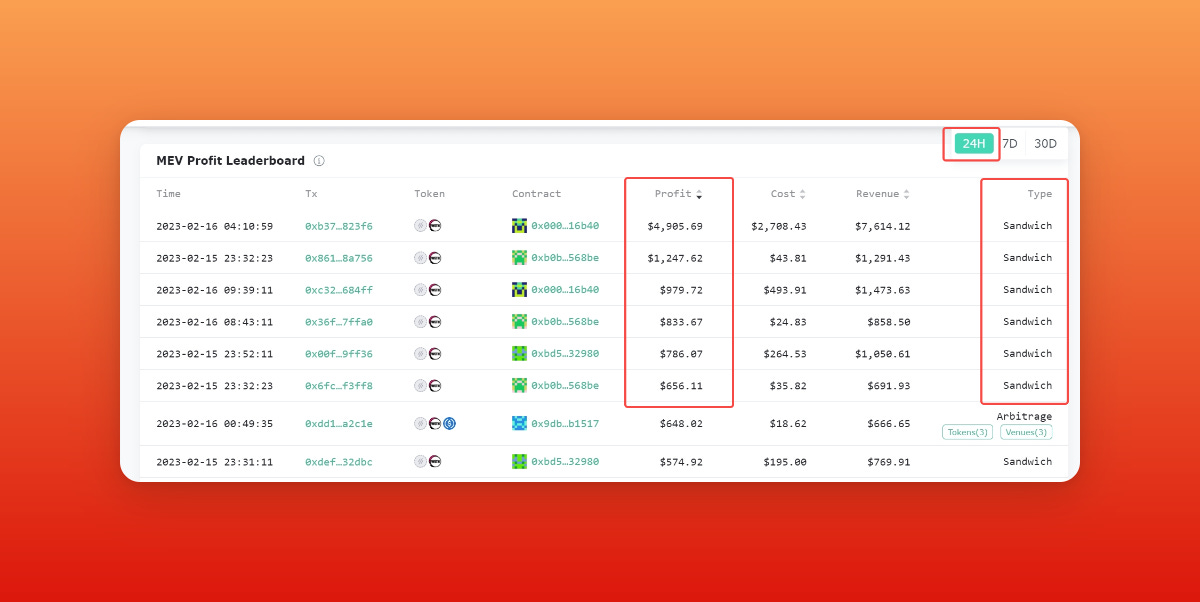The height and width of the screenshot is (602, 1200).
Task: Click the contract avatar in the $979.72 row
Action: 519,290
